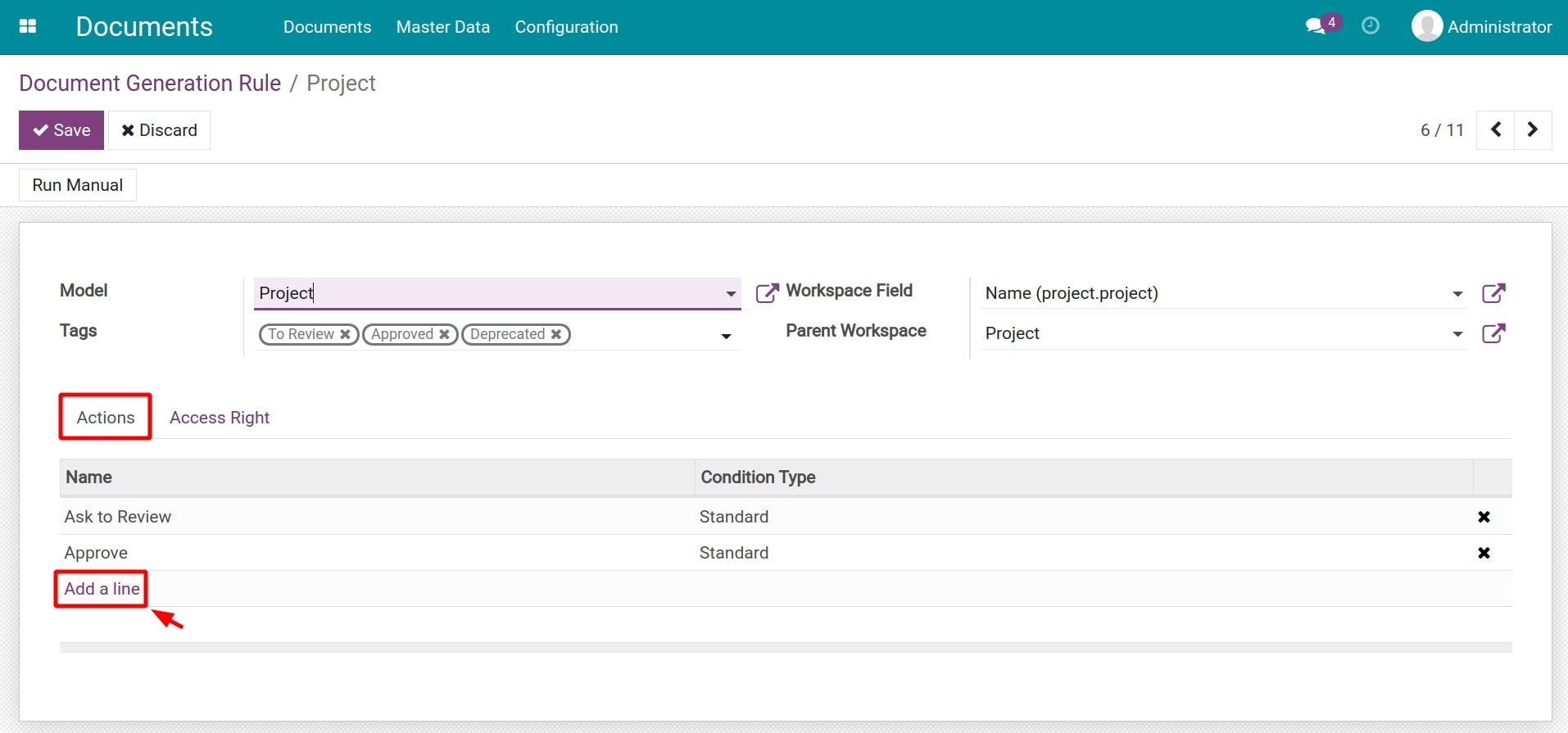
Task: Delete the Ask to Review action row
Action: pyautogui.click(x=1483, y=517)
